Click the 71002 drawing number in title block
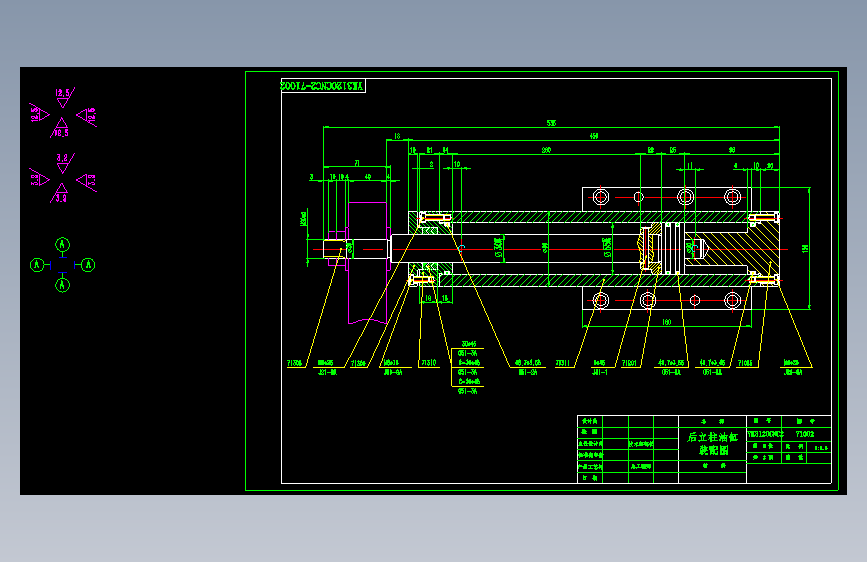867x562 pixels. (805, 434)
